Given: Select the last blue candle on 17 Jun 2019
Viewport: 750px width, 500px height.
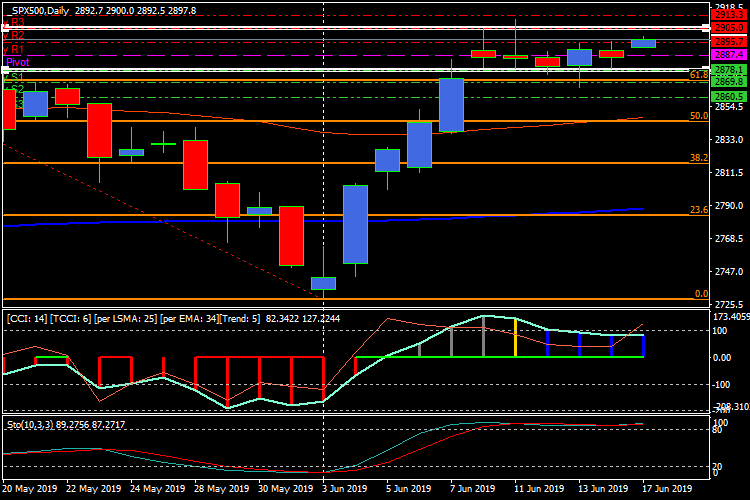Looking at the screenshot, I should (x=643, y=44).
